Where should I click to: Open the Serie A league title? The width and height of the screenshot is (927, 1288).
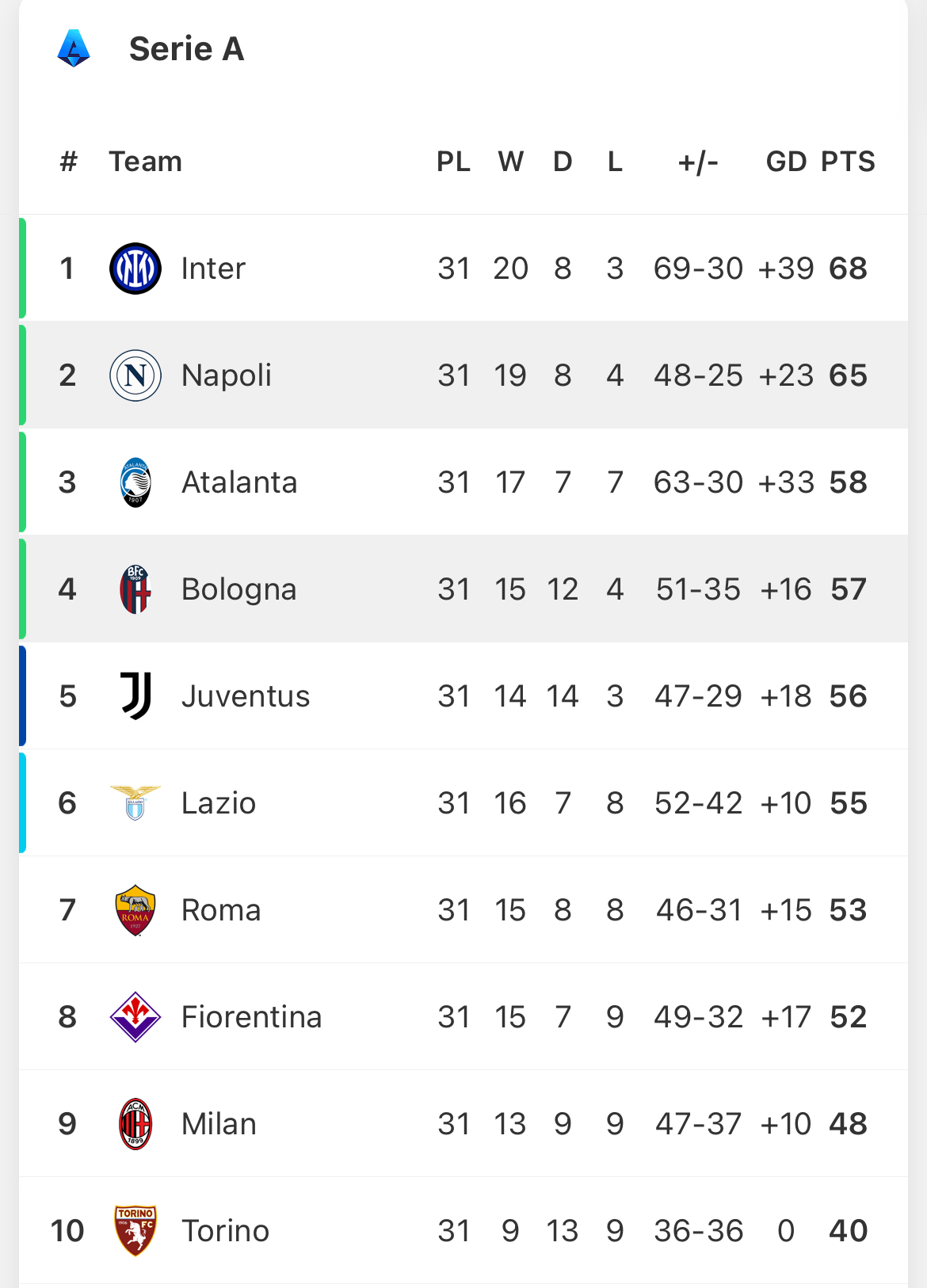(187, 49)
